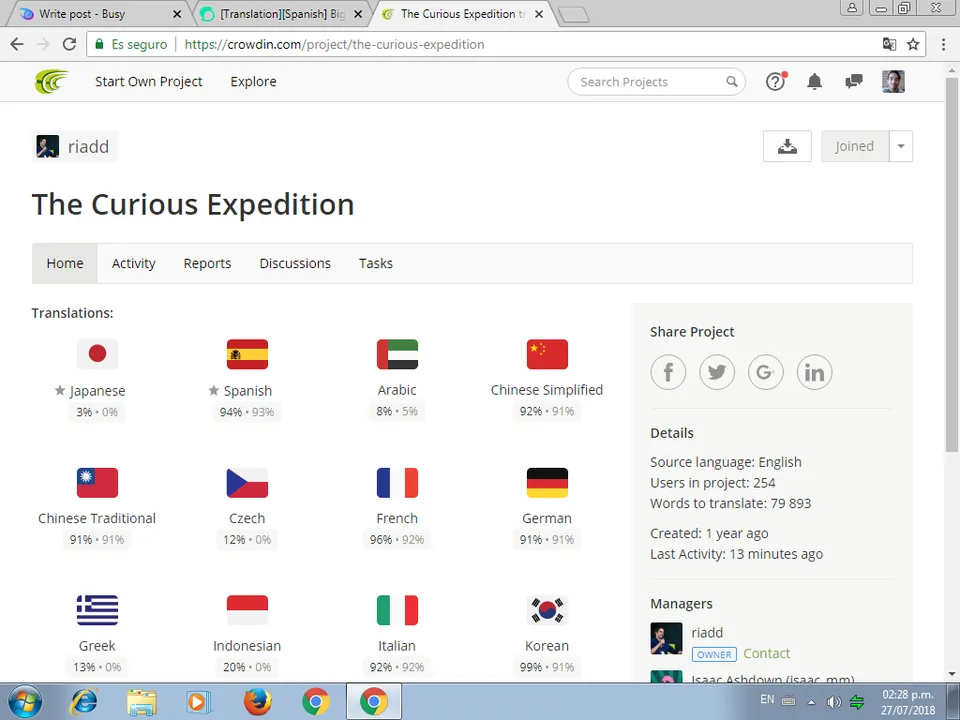Open riadd manager profile name
The height and width of the screenshot is (720, 960).
coord(707,632)
